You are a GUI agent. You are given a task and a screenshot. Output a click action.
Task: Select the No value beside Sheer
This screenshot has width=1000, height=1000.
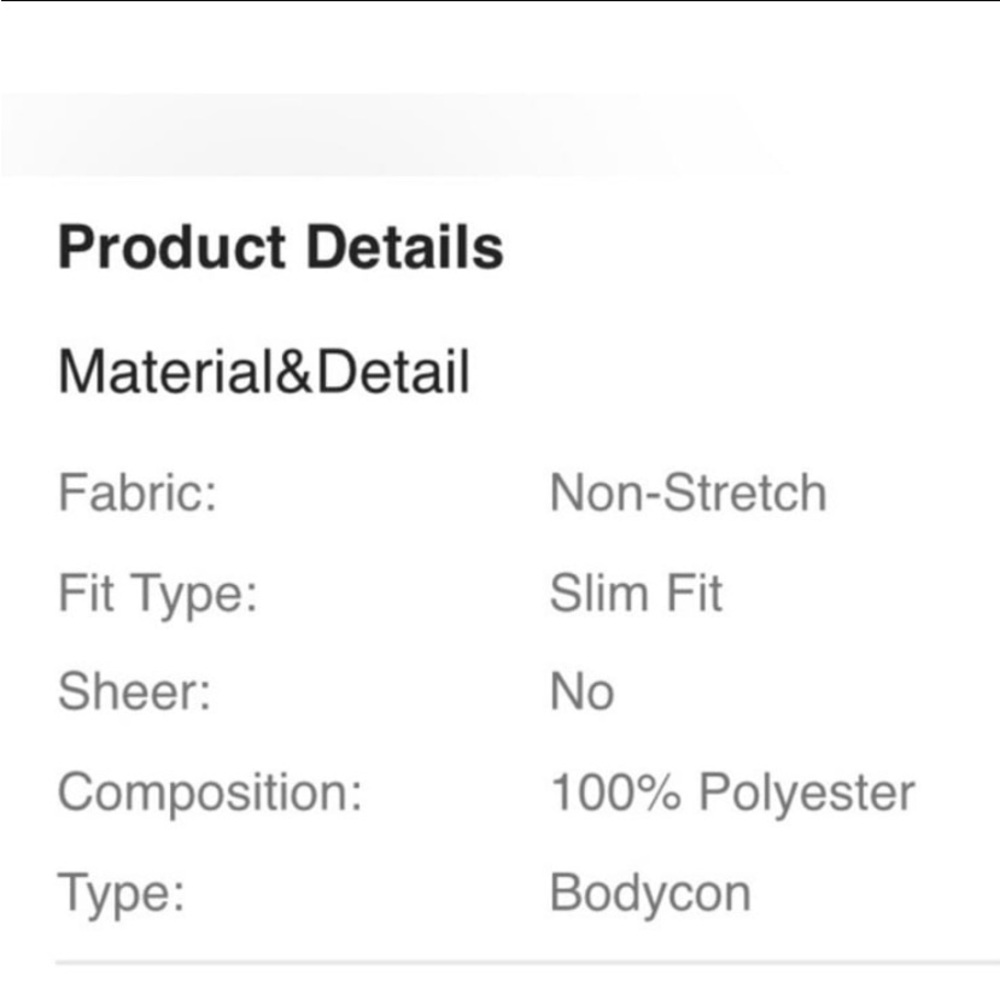coord(582,692)
